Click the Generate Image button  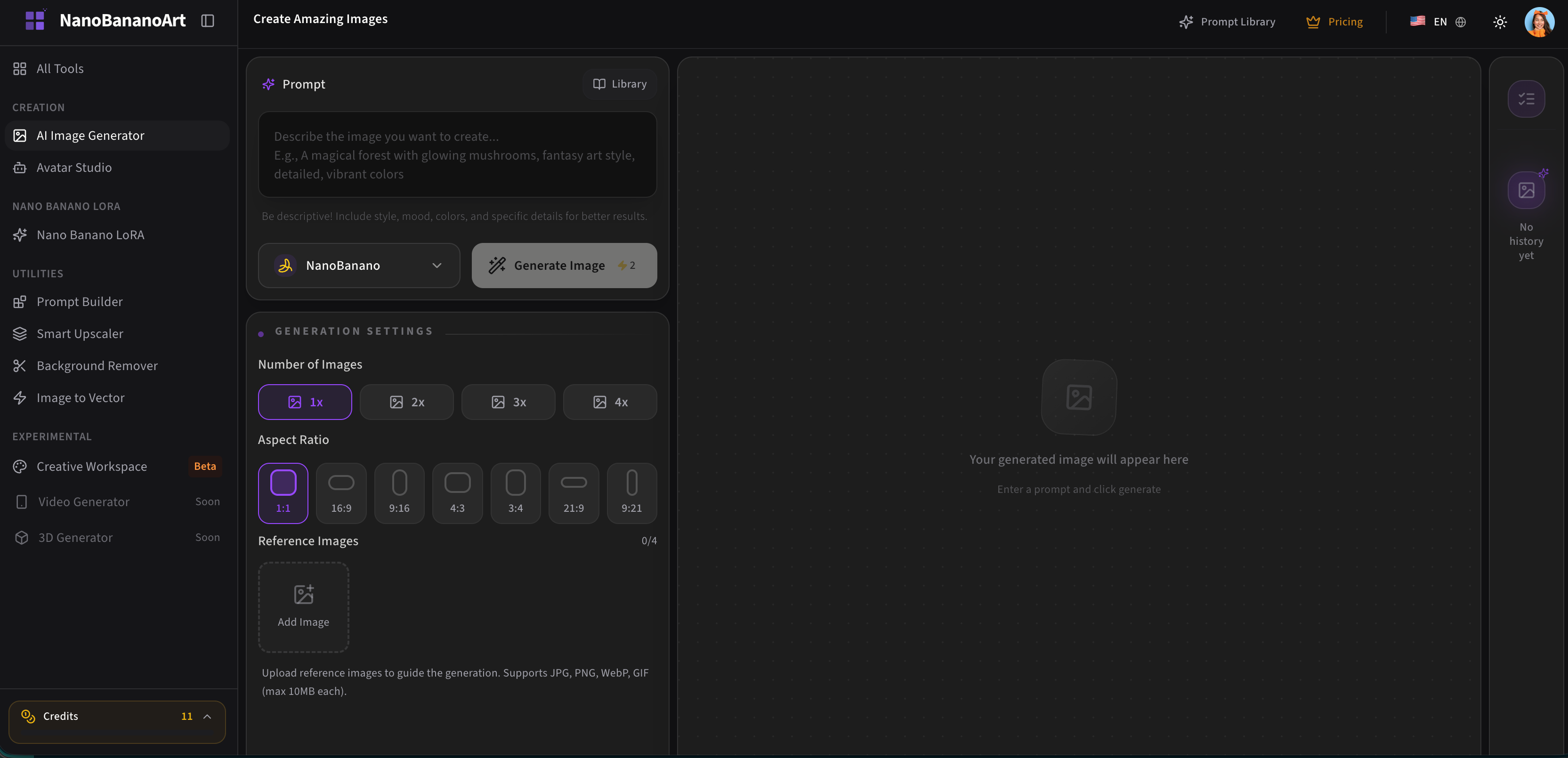(564, 266)
